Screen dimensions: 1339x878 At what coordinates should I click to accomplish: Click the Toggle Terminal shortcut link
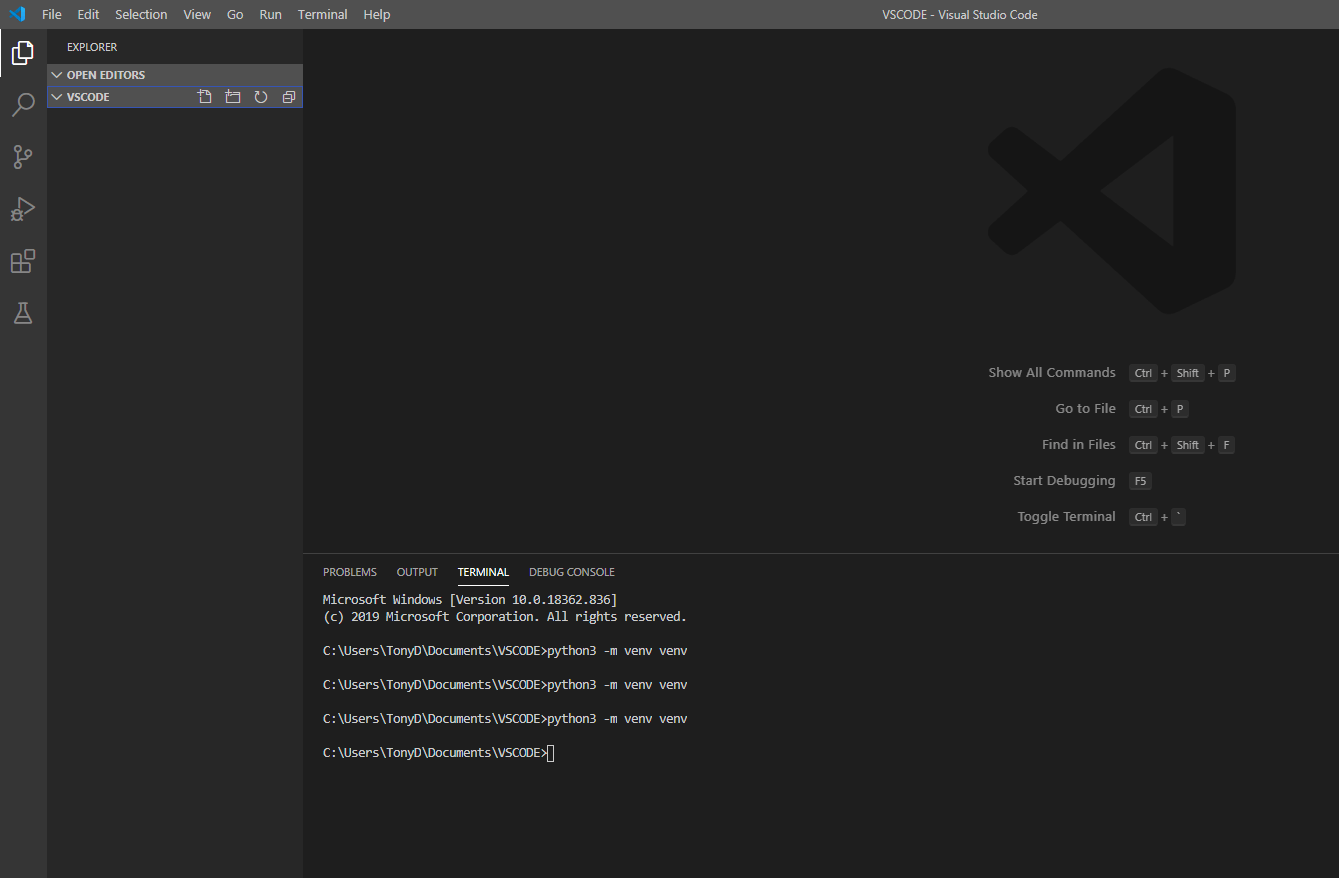[1065, 516]
